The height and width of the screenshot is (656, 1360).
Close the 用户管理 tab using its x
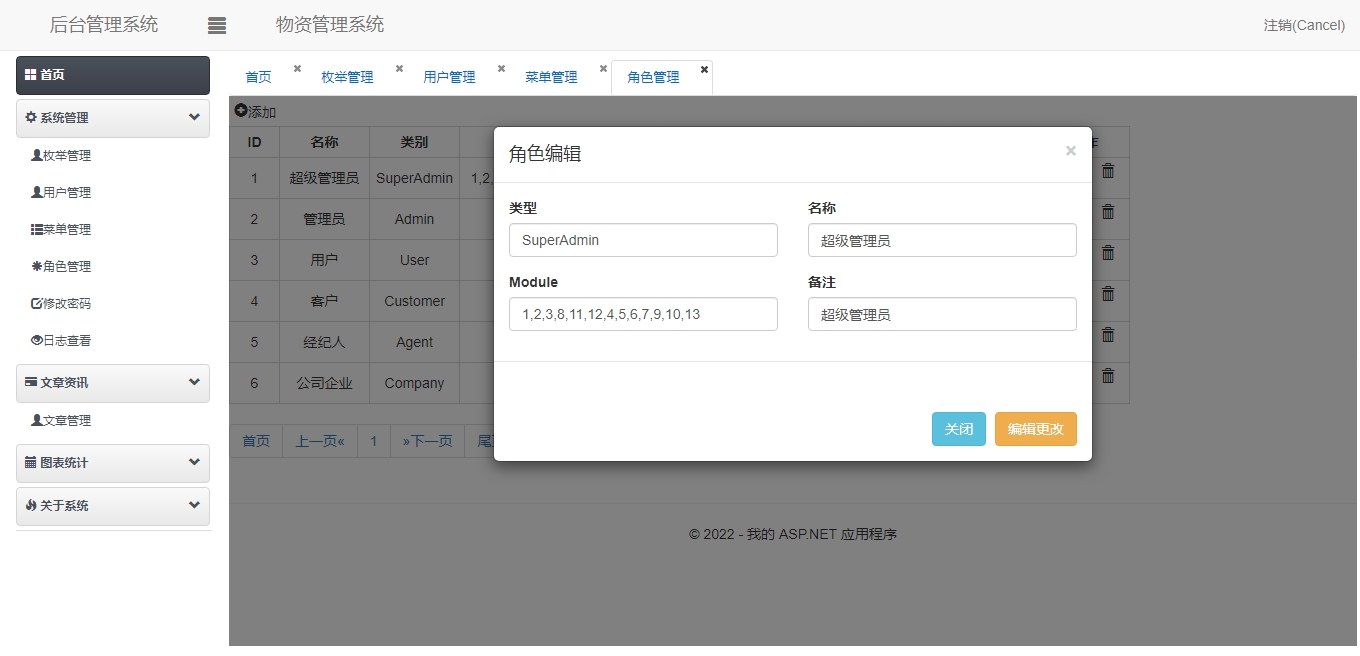[x=501, y=69]
